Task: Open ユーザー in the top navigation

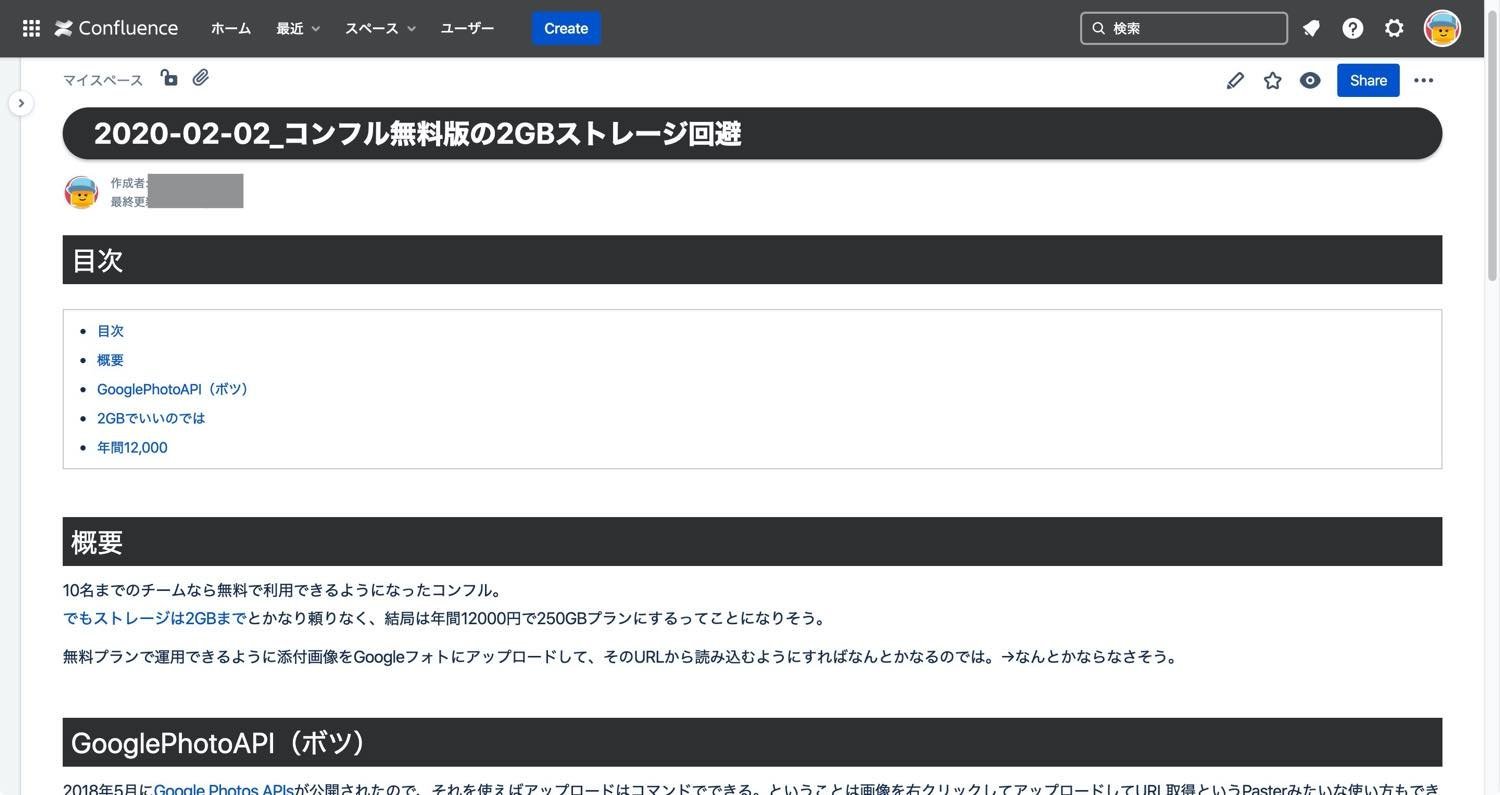Action: coord(467,28)
